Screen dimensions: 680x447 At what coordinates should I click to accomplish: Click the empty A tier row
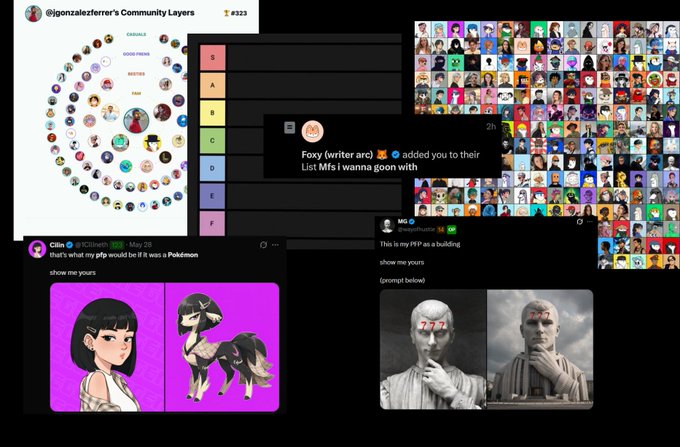314,85
